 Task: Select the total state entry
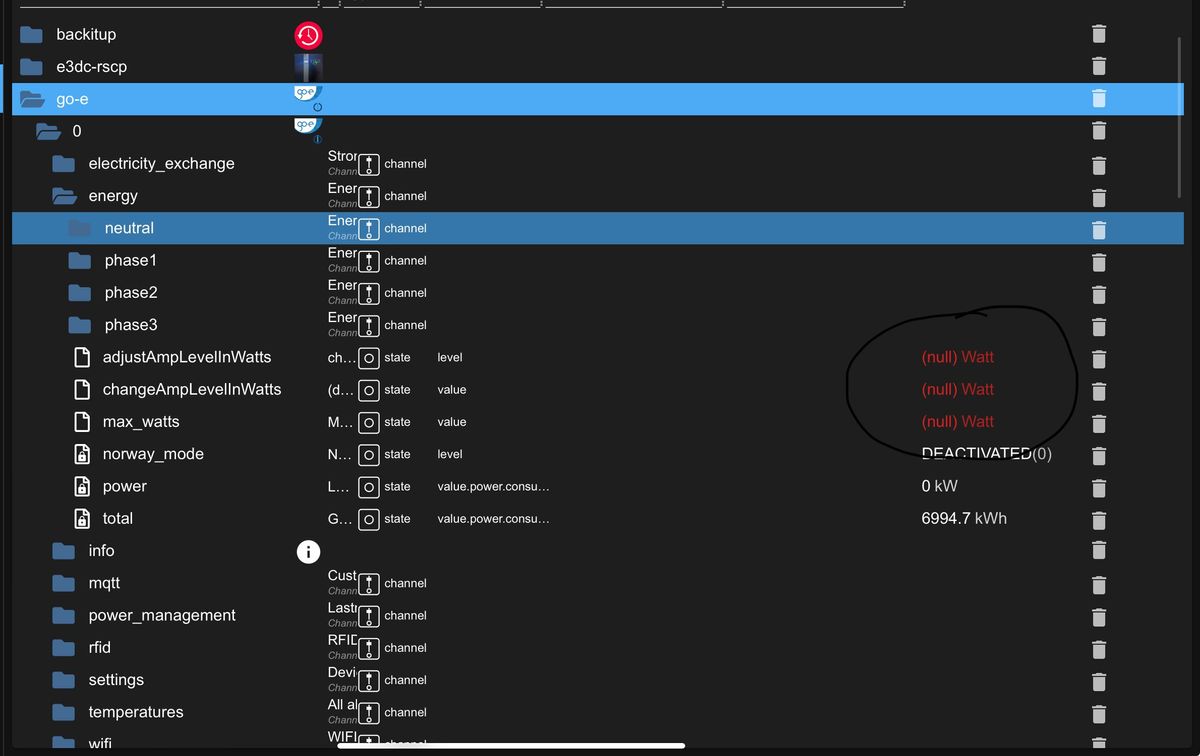118,518
